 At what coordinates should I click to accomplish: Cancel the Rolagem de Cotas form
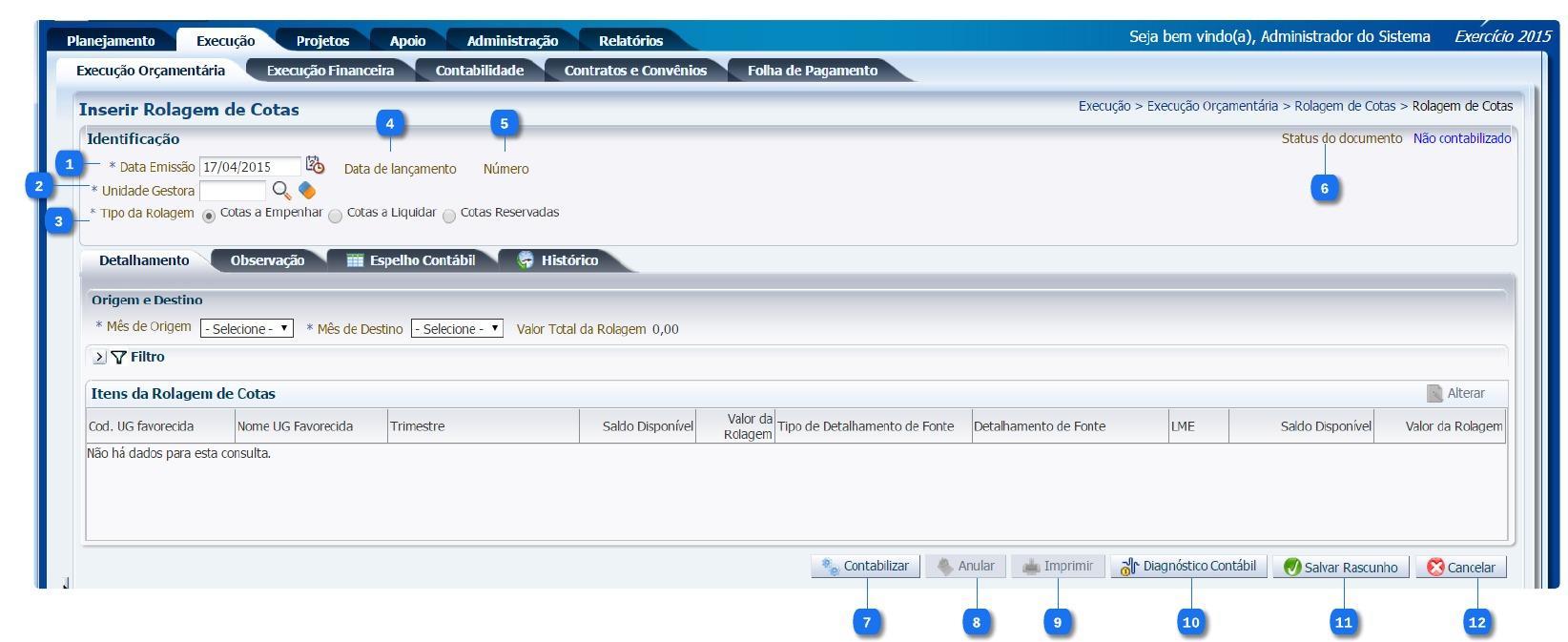point(1461,568)
